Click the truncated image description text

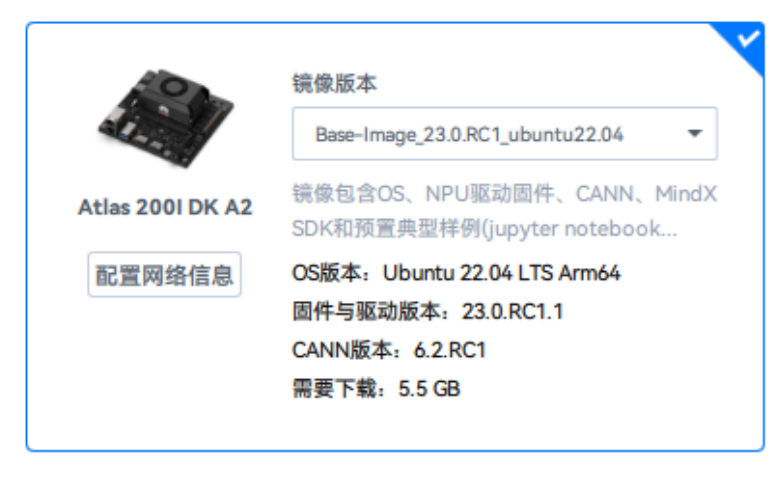coord(504,211)
